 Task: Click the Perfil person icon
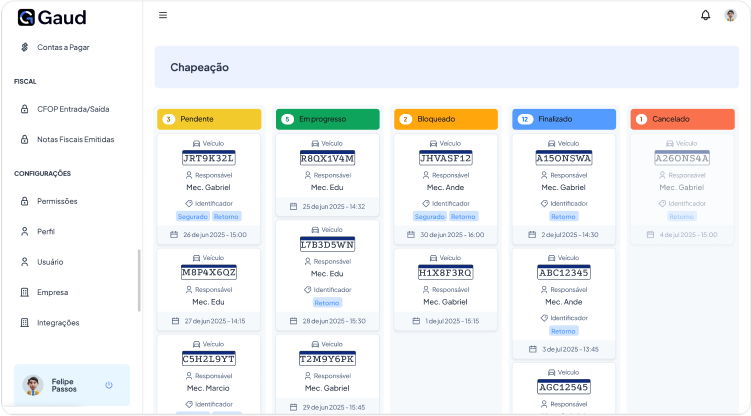tap(25, 231)
